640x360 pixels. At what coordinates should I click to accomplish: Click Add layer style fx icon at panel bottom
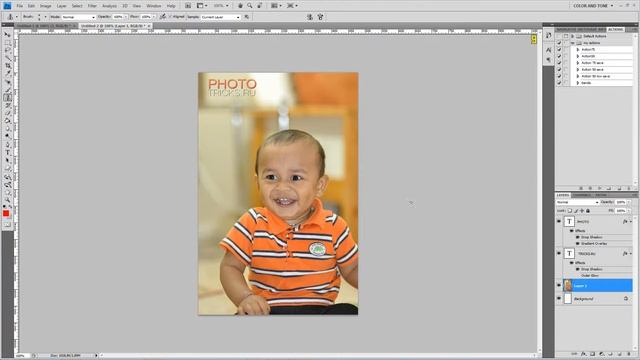(x=583, y=354)
